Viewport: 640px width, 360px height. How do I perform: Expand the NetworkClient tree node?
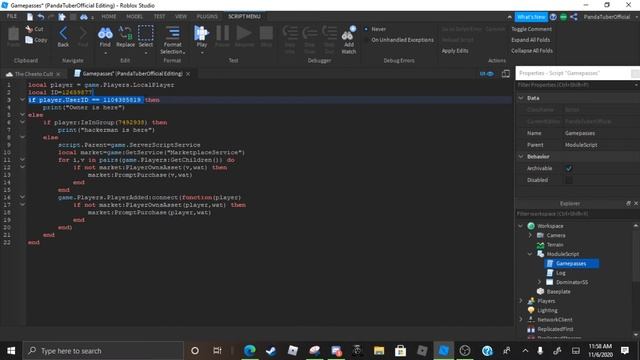tap(520, 320)
